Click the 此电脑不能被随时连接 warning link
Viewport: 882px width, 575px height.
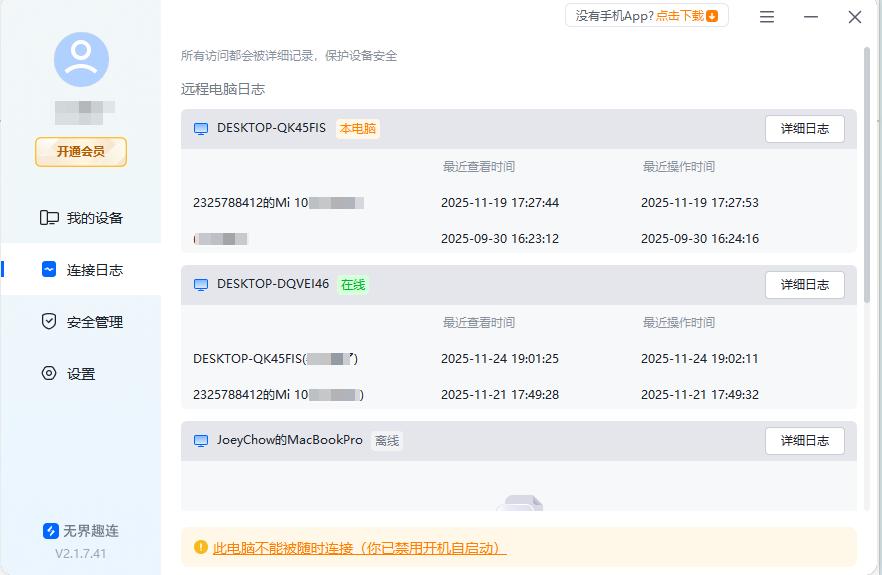(359, 547)
